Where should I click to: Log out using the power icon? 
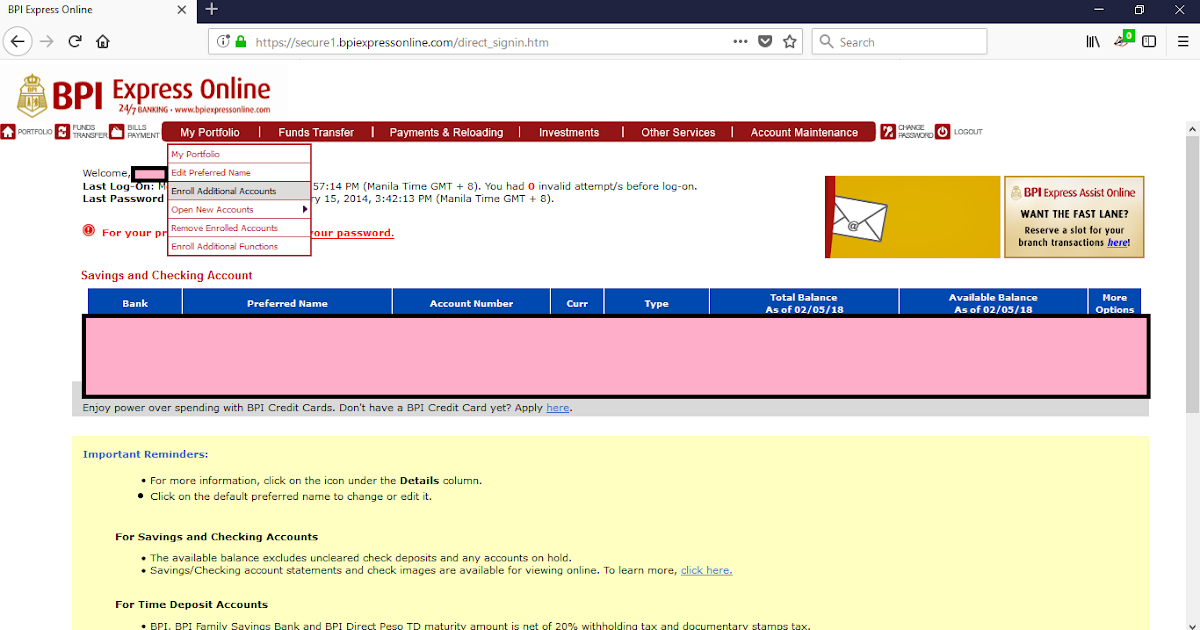point(941,131)
